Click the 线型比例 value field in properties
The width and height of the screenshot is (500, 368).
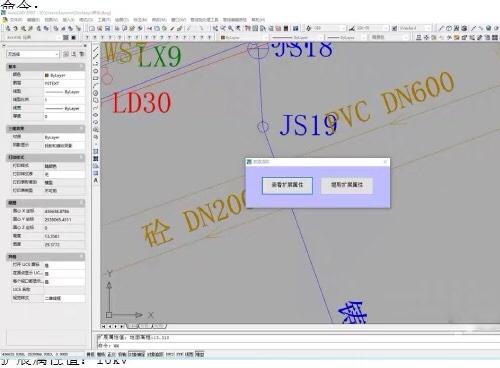(64, 100)
